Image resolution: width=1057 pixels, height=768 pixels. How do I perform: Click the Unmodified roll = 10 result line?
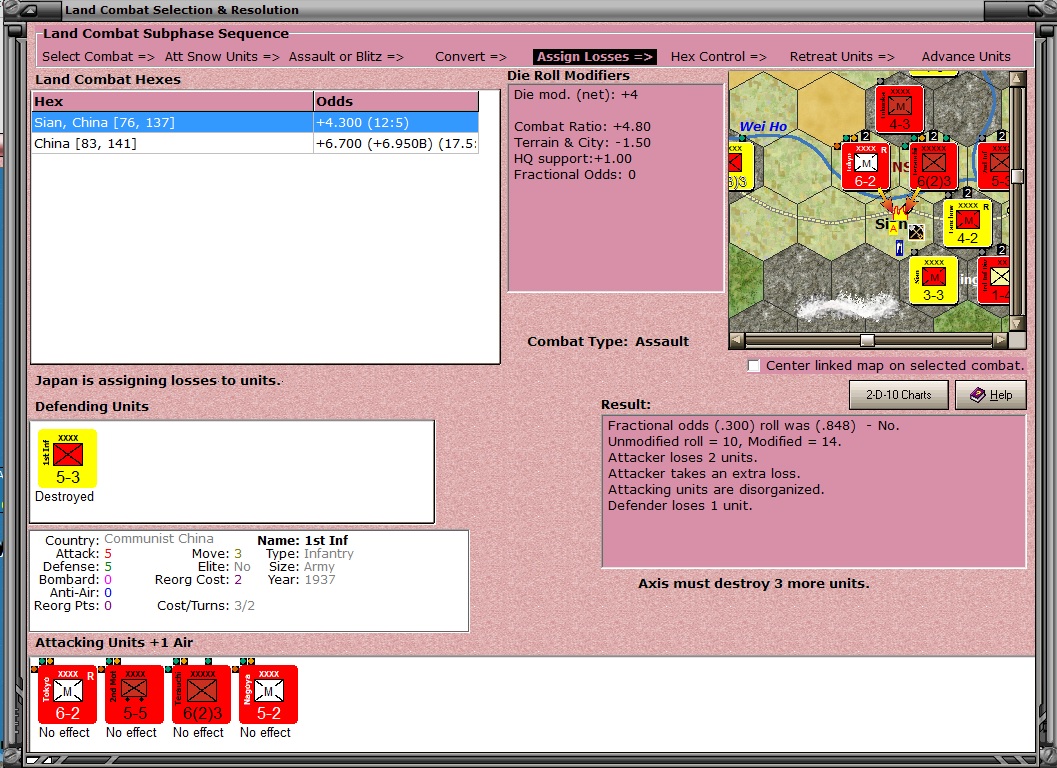point(724,442)
